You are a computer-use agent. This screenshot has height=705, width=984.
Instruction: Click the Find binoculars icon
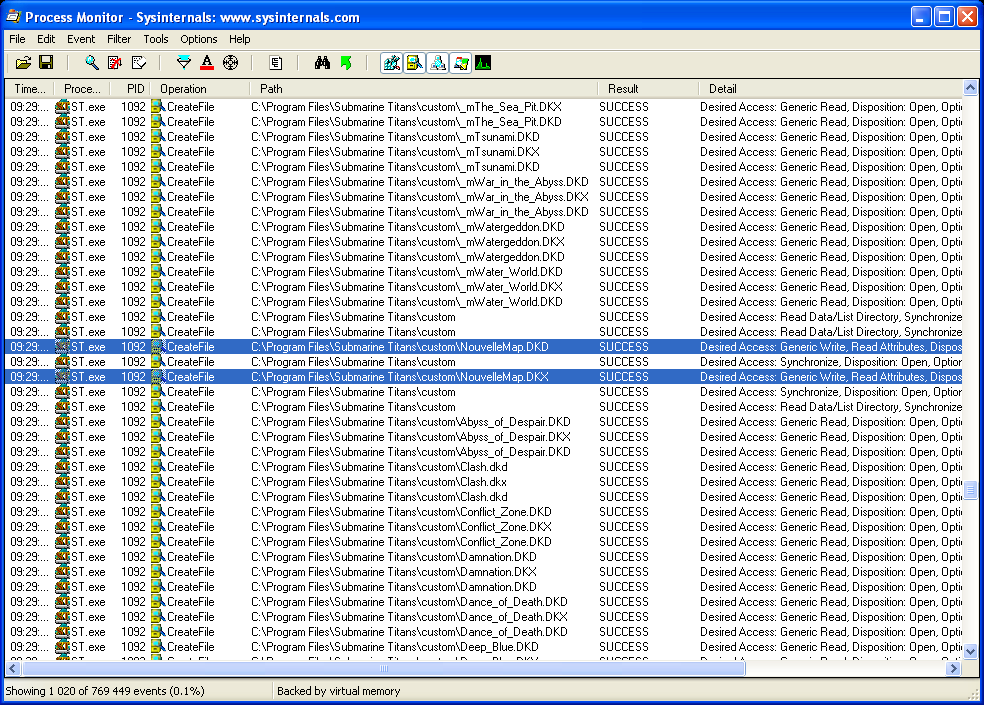point(322,63)
